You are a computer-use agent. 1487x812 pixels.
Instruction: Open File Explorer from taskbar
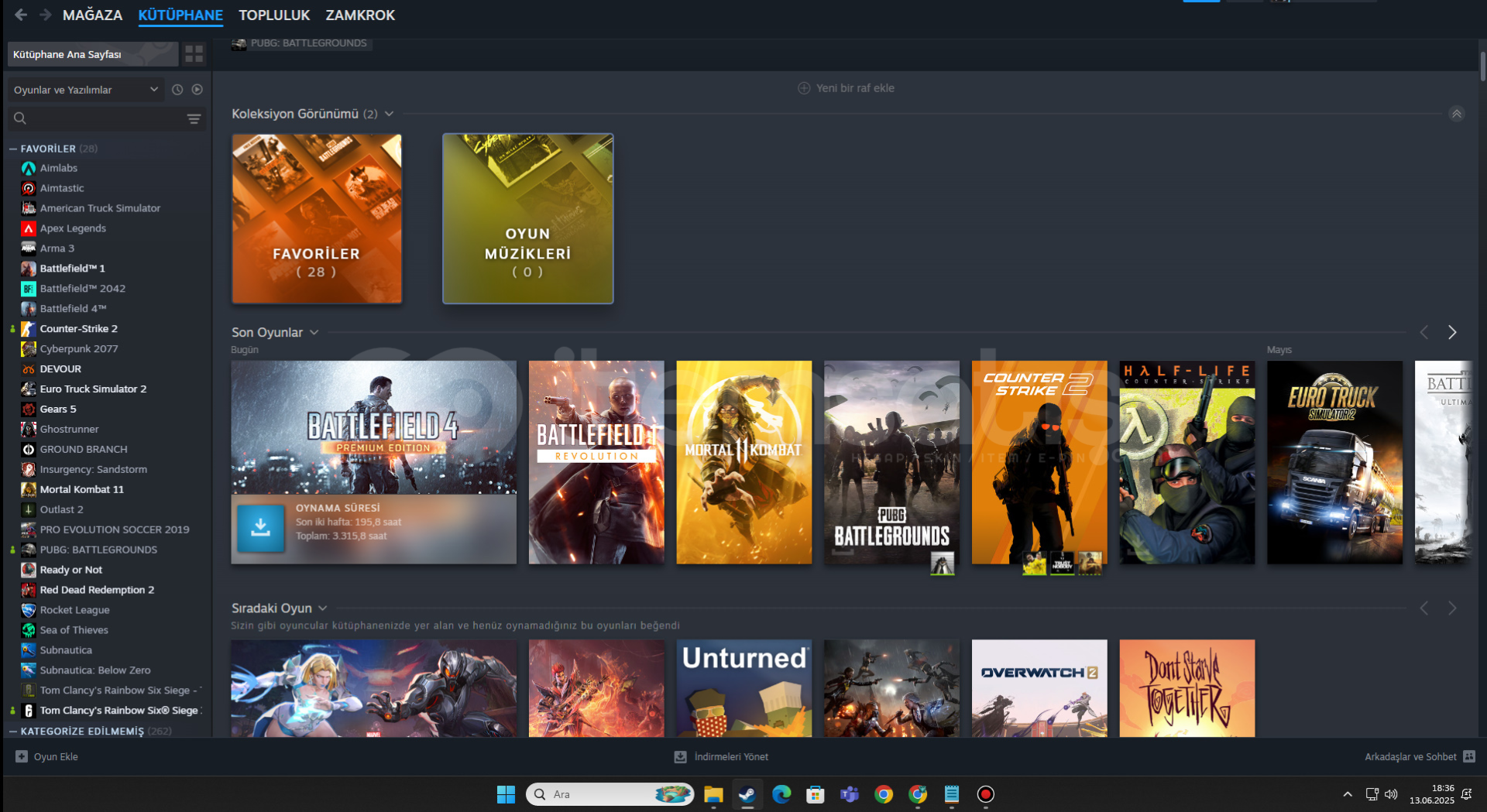coord(713,794)
